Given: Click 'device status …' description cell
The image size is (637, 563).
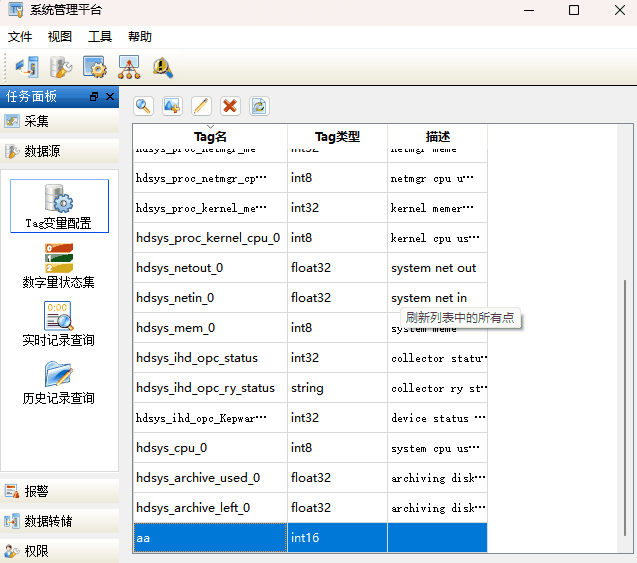Looking at the screenshot, I should pyautogui.click(x=438, y=418).
